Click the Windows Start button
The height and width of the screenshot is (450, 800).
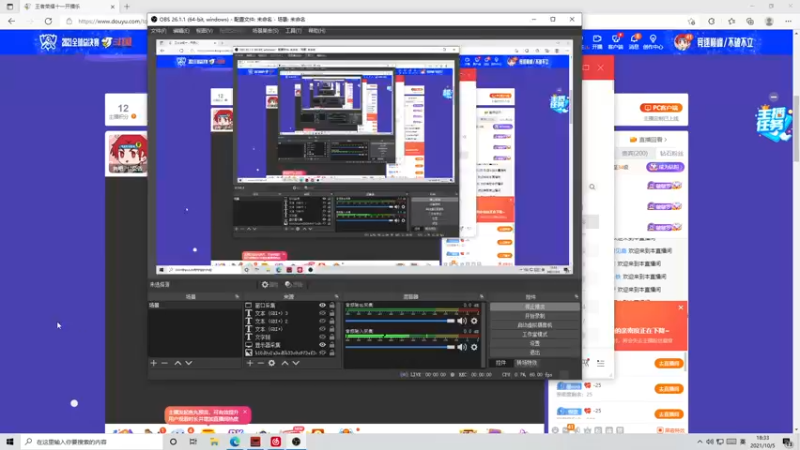(x=10, y=441)
